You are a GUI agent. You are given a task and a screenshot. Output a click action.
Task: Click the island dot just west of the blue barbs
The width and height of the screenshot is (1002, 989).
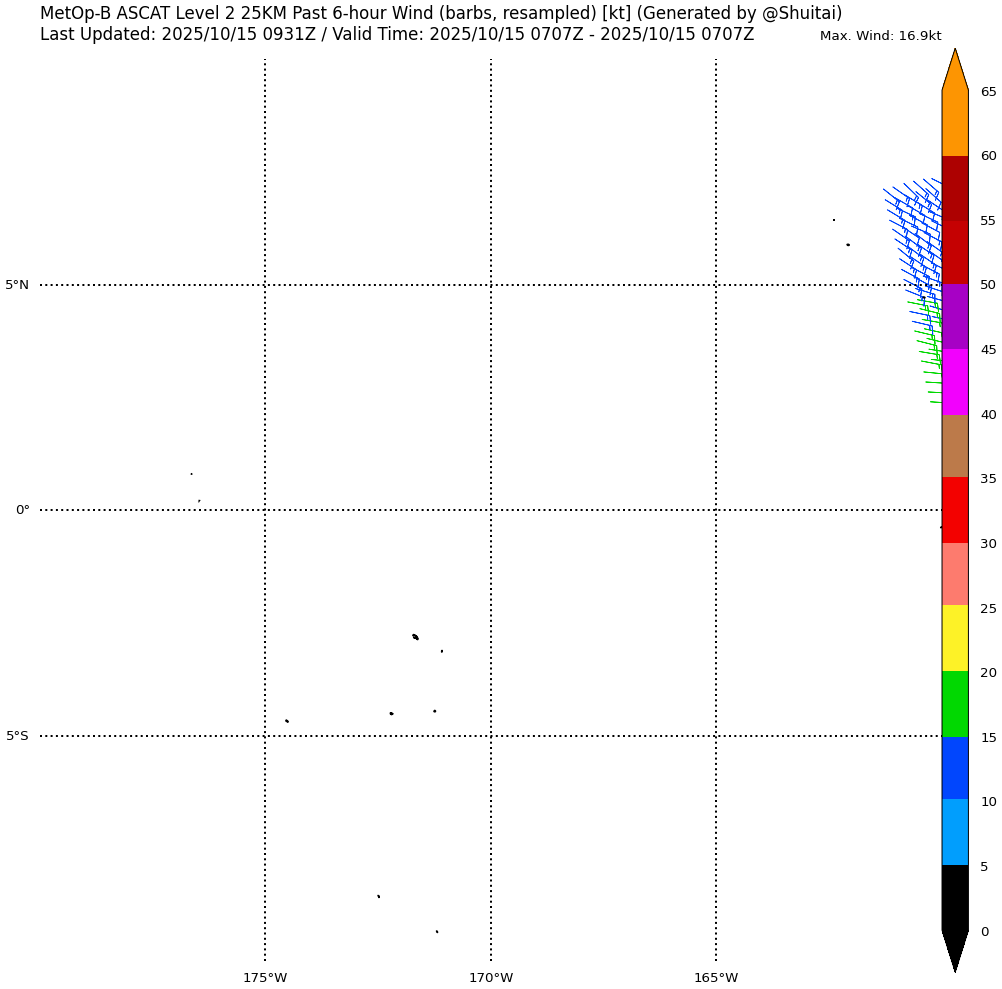(848, 245)
